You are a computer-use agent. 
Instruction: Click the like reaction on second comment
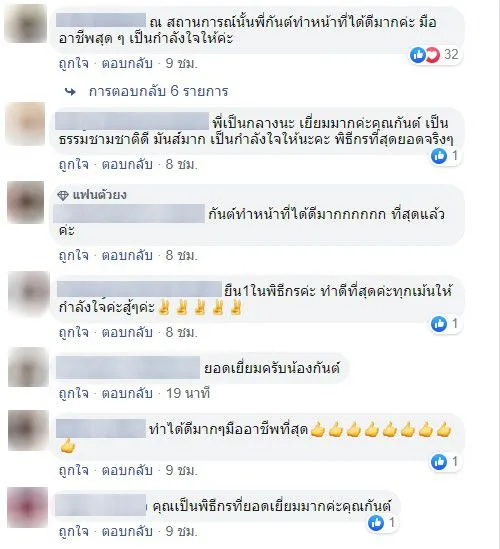tap(439, 155)
